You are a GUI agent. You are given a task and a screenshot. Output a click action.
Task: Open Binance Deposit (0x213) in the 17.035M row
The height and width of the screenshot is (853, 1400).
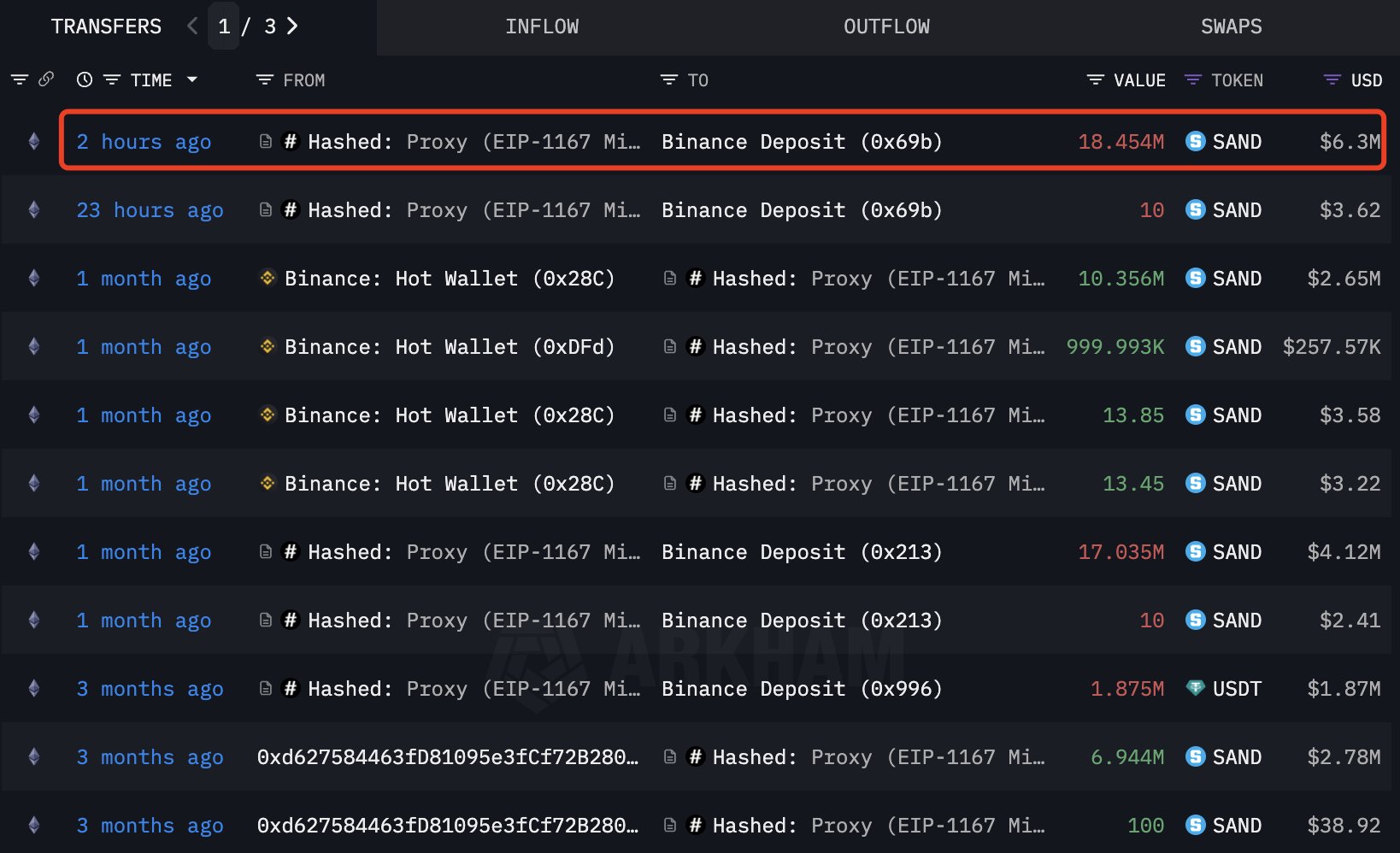[x=802, y=552]
